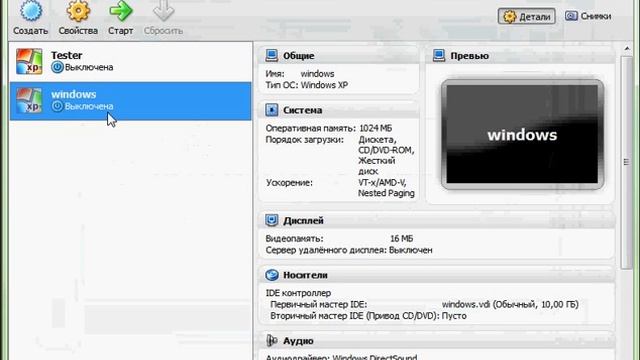Select the Tester virtual machine
This screenshot has height=360, width=640.
[131, 61]
